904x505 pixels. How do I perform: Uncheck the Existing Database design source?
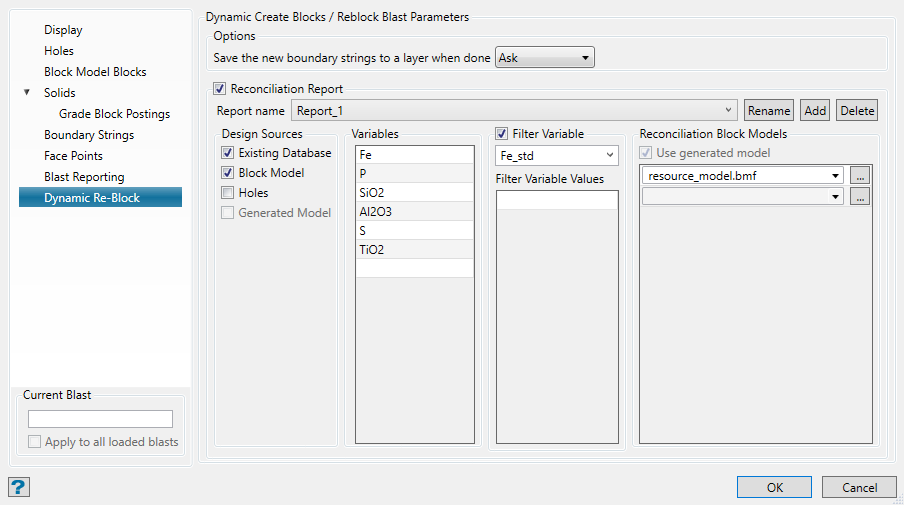coord(228,153)
